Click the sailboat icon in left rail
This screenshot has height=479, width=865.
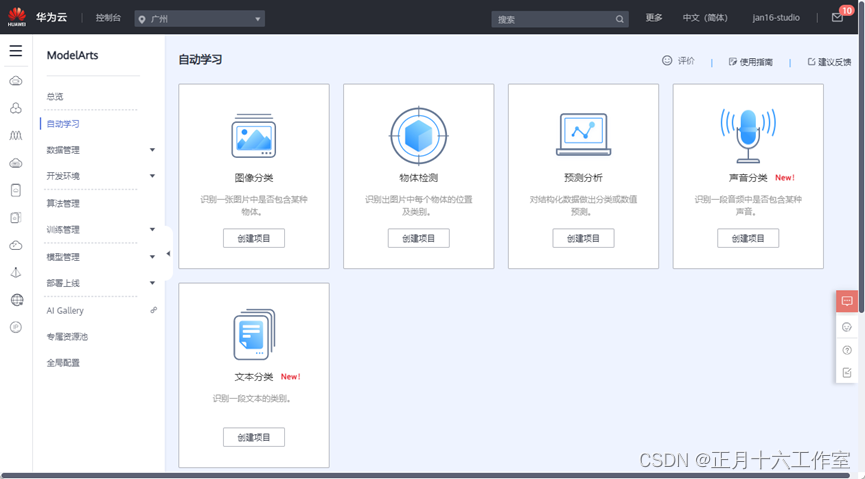[16, 272]
